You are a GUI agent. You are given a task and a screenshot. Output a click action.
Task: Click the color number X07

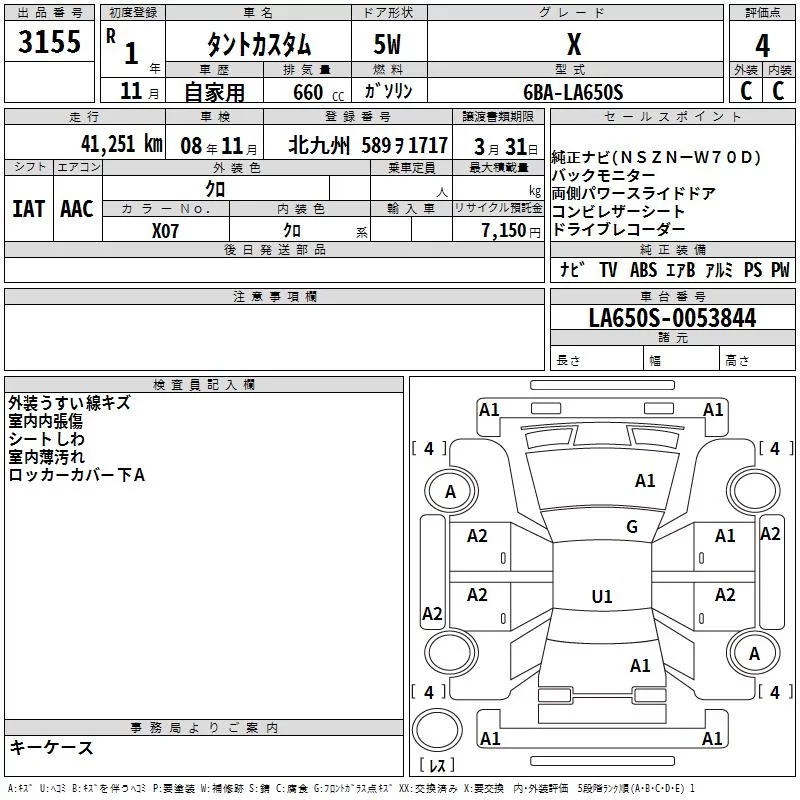click(x=165, y=231)
